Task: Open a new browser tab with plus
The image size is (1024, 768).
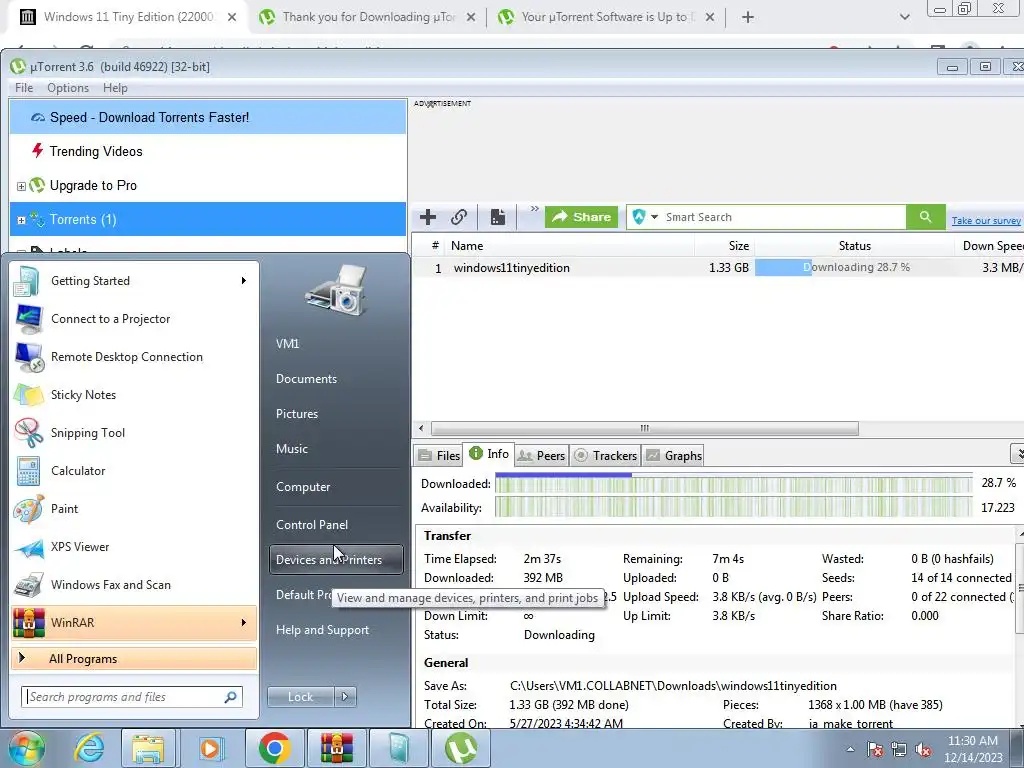Action: 748,17
